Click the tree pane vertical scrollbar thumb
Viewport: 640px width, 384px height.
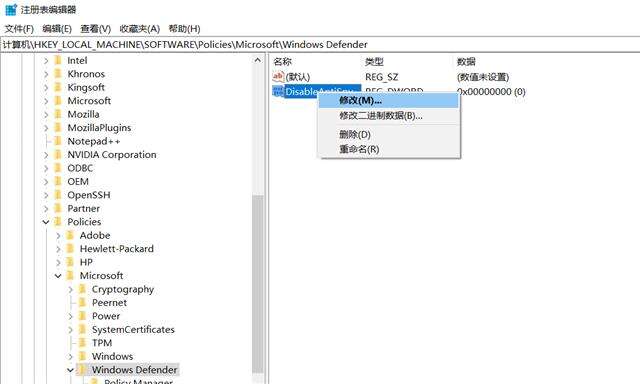258,284
